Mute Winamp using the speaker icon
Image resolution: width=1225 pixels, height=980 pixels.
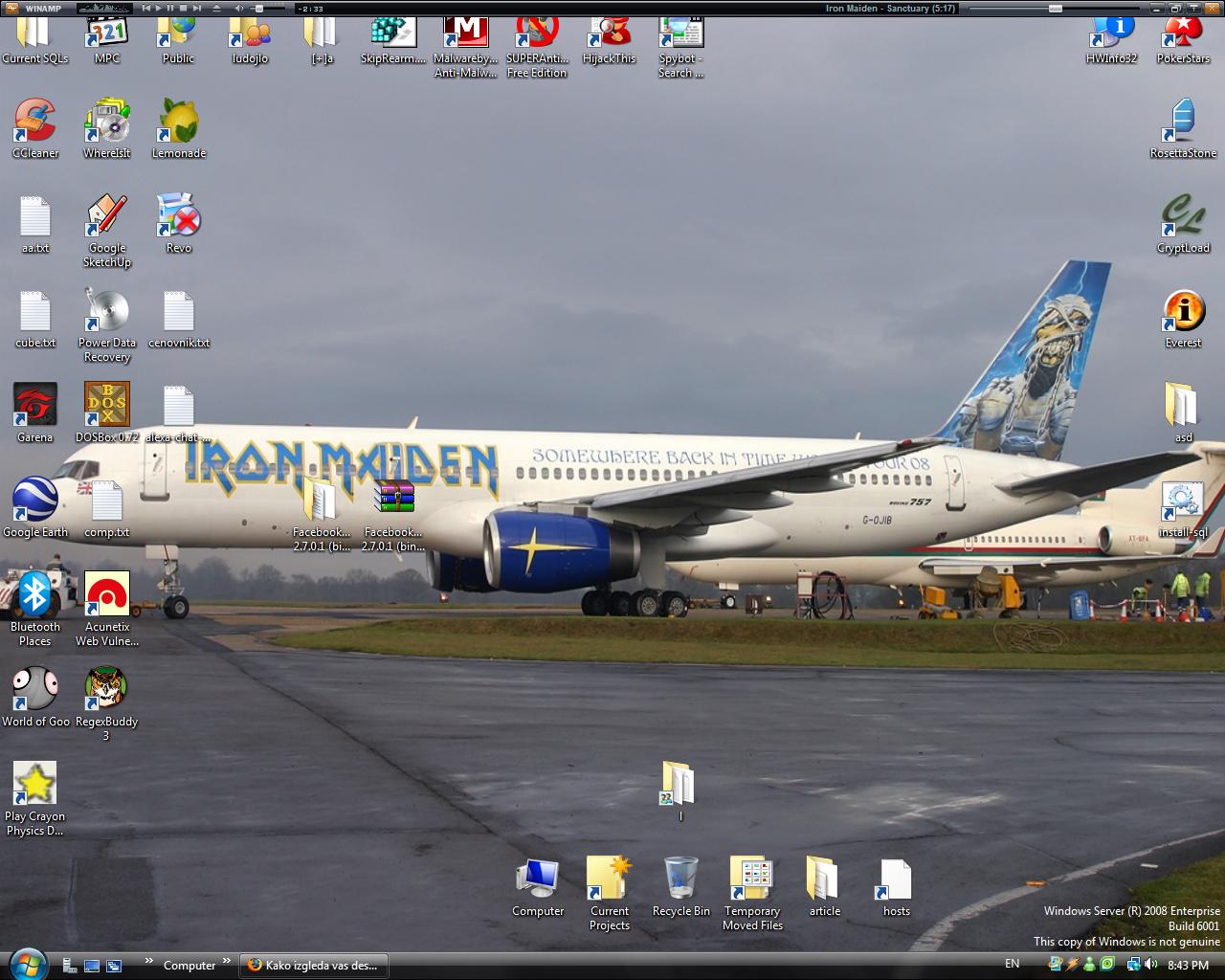[238, 8]
